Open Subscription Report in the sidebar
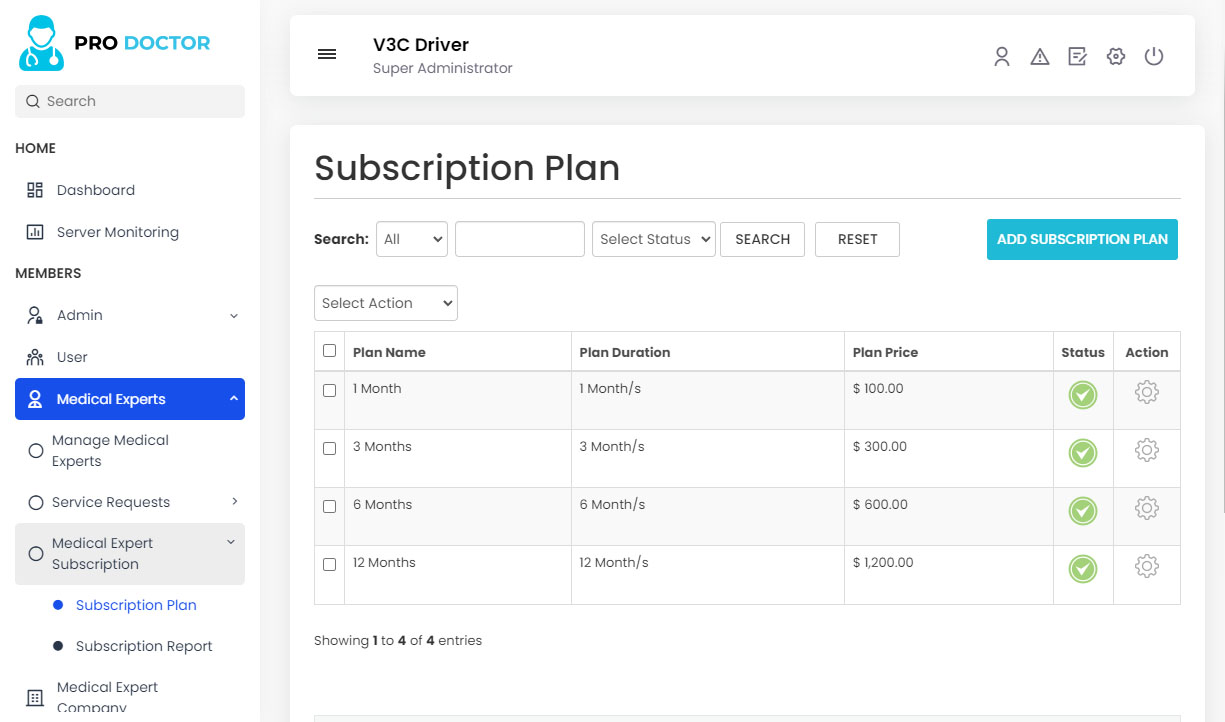Screen dimensions: 1225x722 (144, 646)
